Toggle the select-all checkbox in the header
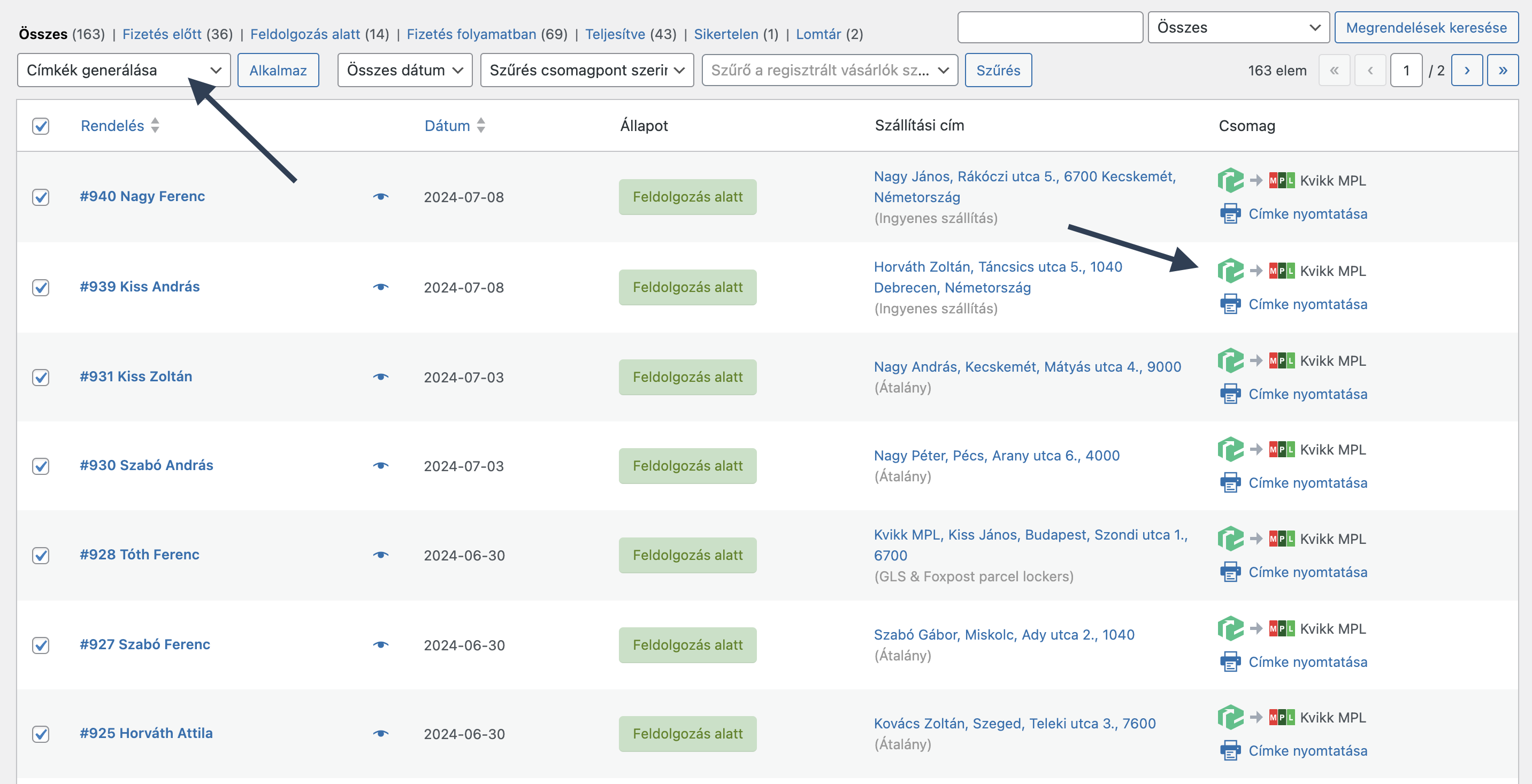Screen dimensions: 1532x784 click(x=41, y=126)
